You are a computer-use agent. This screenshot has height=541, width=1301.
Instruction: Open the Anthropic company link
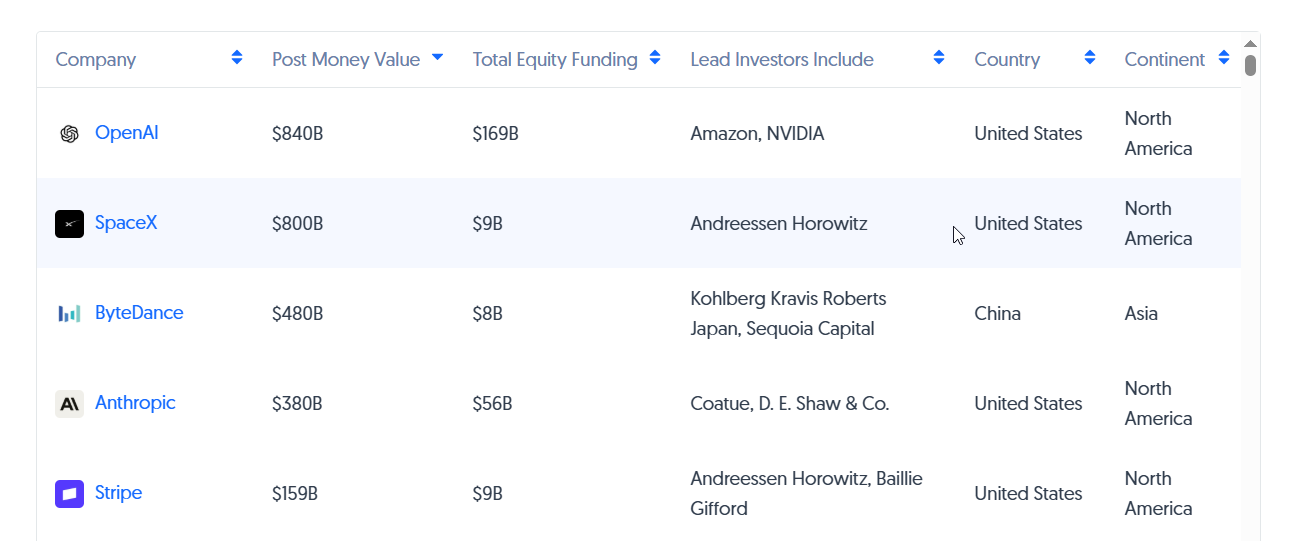pyautogui.click(x=135, y=403)
